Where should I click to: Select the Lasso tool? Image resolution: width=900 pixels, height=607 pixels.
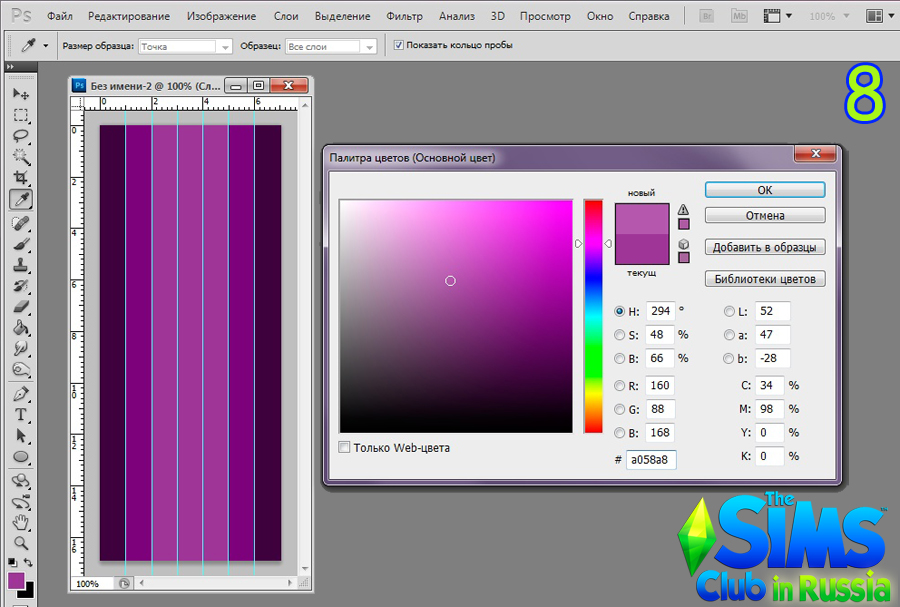21,136
